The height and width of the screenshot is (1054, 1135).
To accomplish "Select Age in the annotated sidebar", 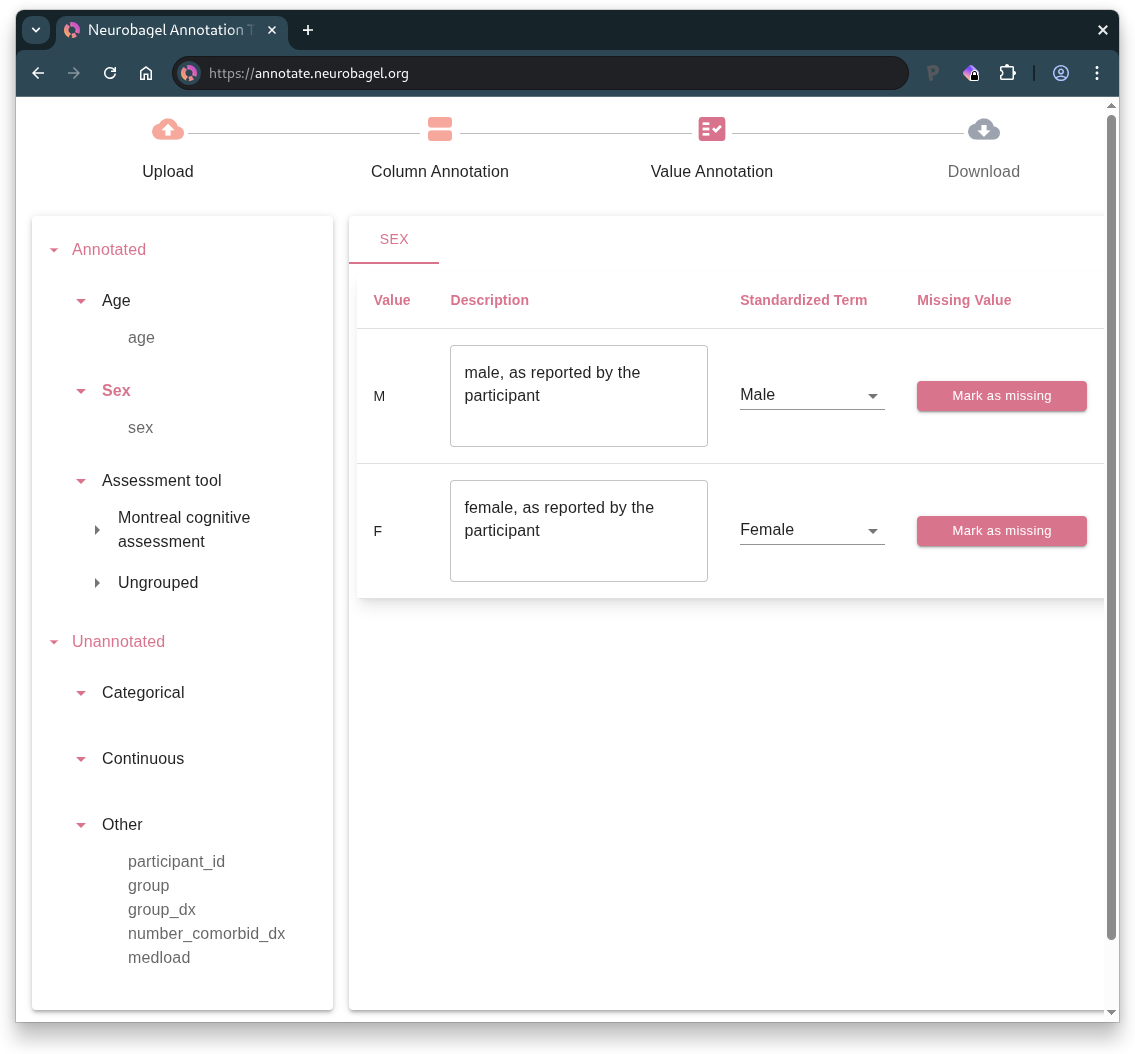I will point(116,300).
